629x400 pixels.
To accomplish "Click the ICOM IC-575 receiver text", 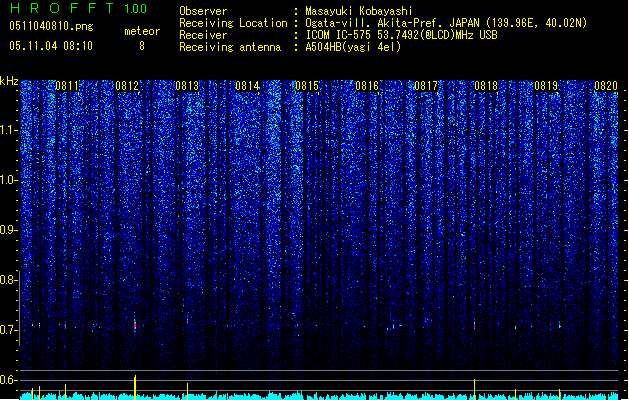I will click(x=401, y=35).
